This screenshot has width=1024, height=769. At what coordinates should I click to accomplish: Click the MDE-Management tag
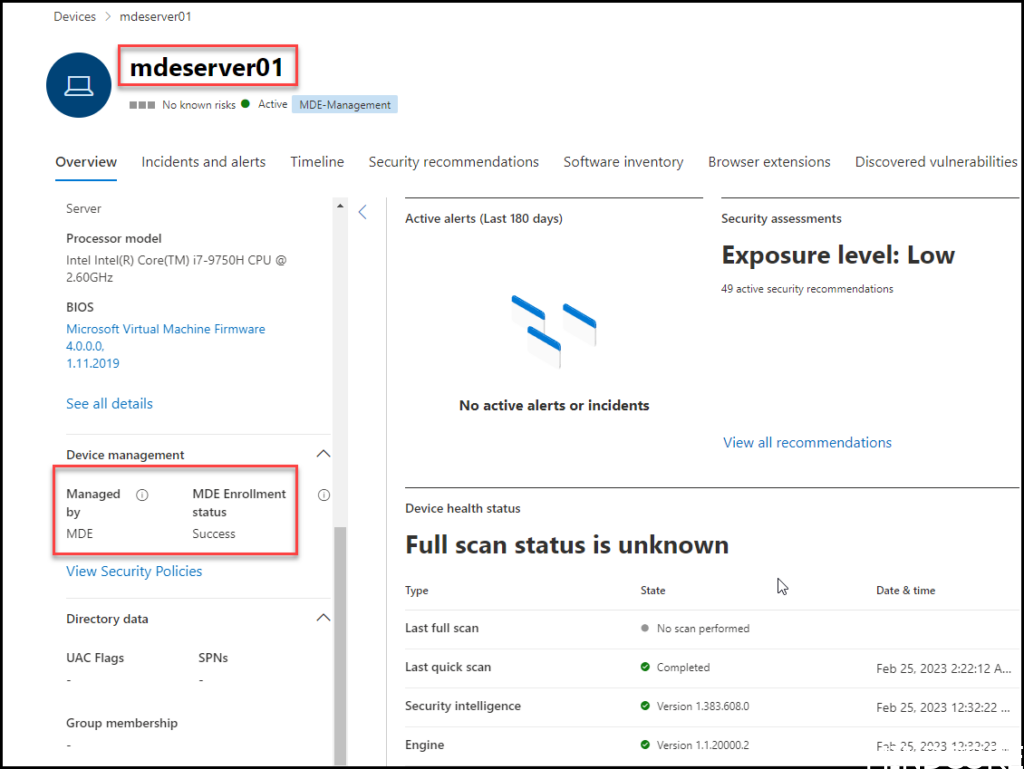point(344,103)
